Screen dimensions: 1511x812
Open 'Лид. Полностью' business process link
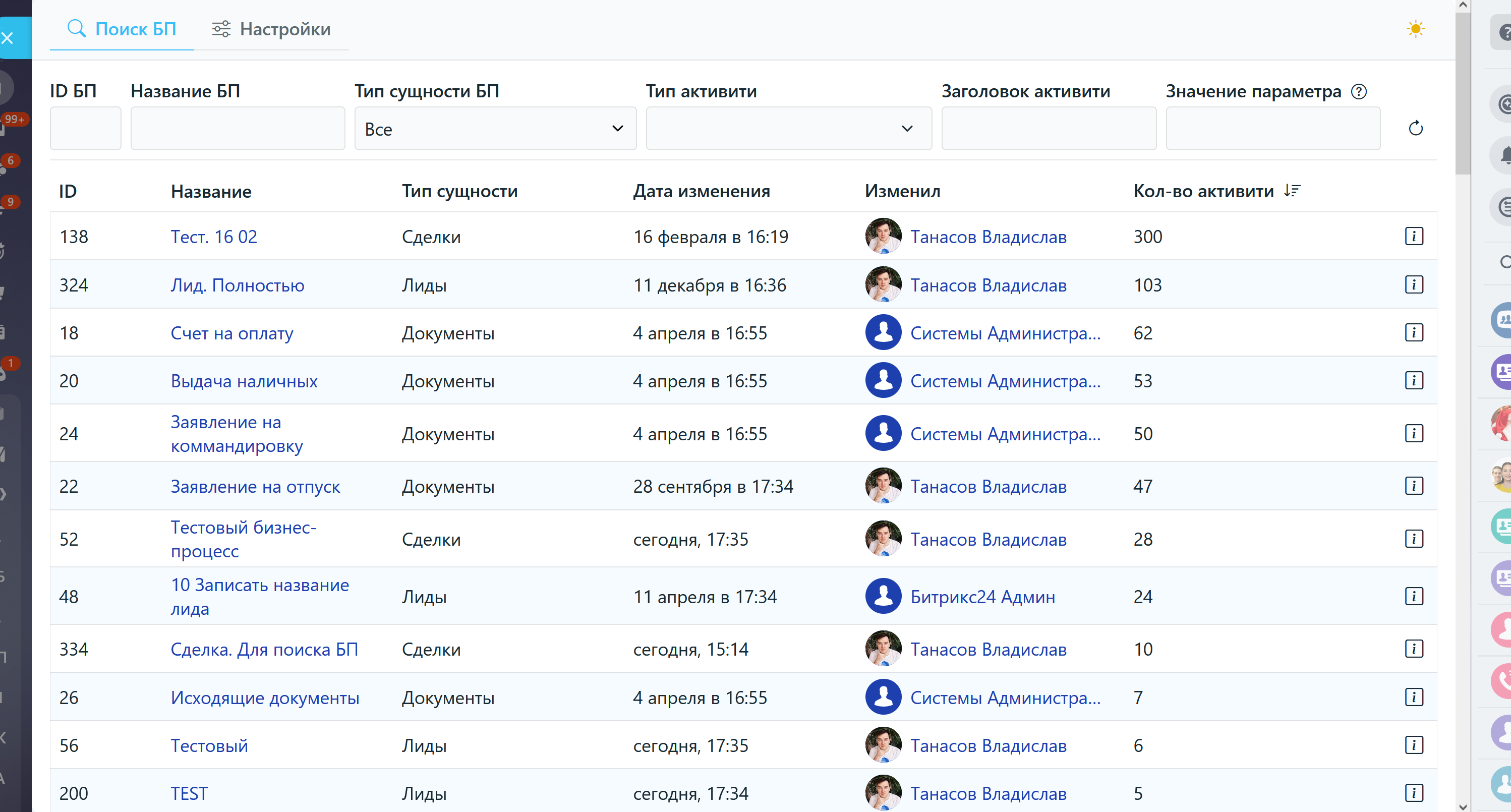coord(237,285)
